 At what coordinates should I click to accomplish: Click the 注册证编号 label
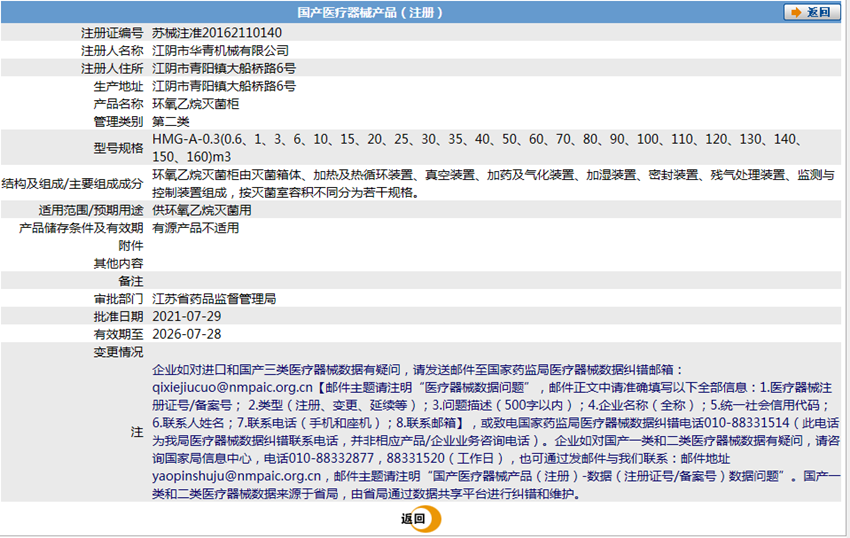tap(112, 33)
